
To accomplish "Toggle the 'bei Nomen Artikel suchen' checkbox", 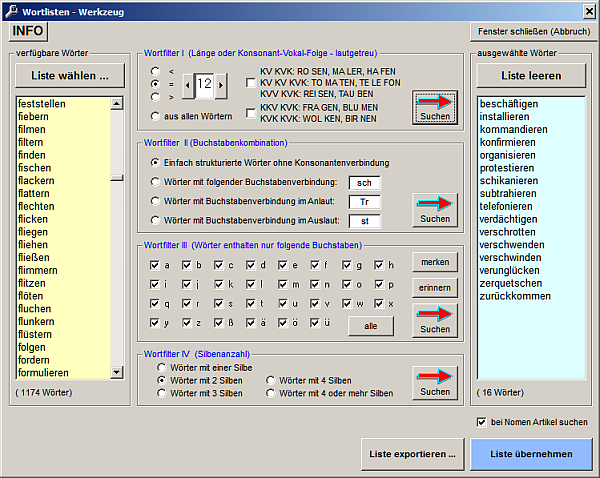I will pyautogui.click(x=481, y=422).
